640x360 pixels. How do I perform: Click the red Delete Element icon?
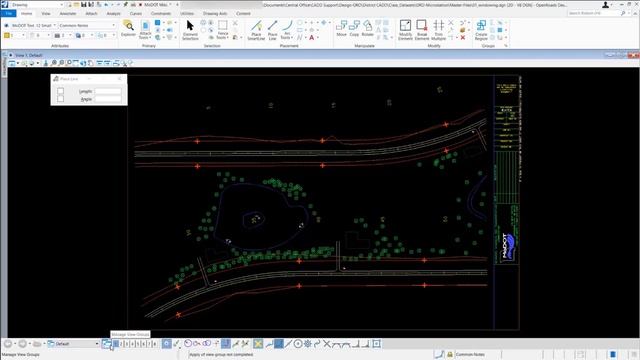tap(463, 38)
